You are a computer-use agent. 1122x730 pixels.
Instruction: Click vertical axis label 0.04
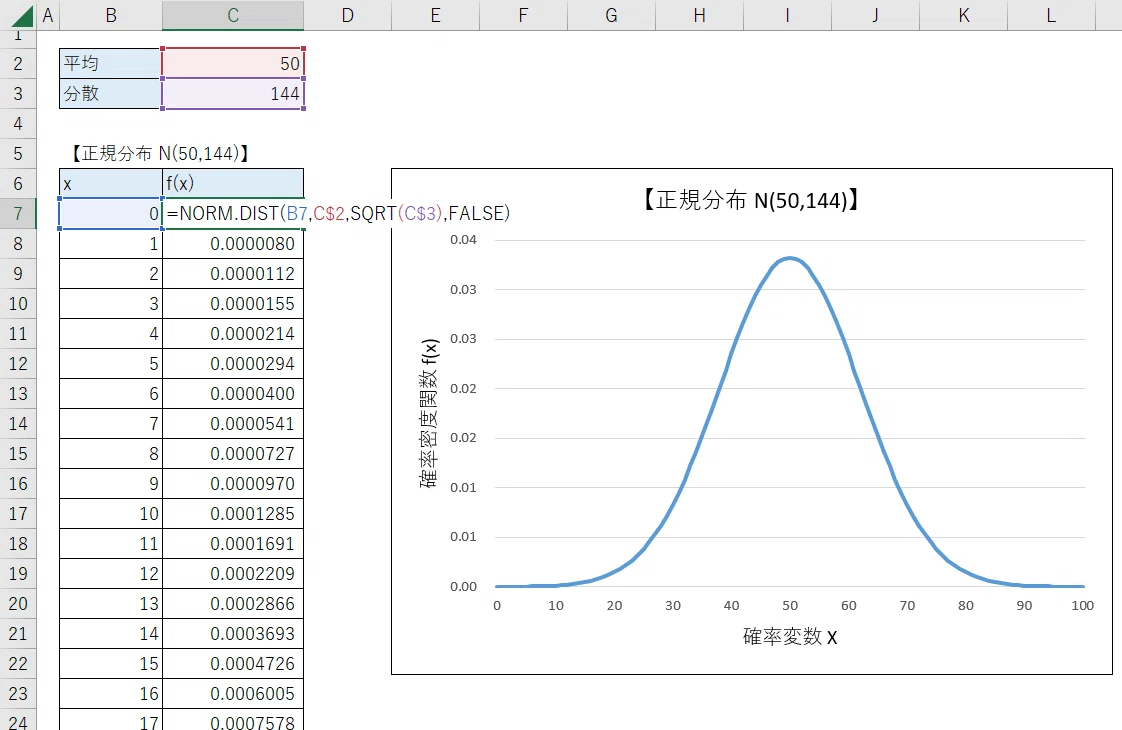[x=463, y=240]
